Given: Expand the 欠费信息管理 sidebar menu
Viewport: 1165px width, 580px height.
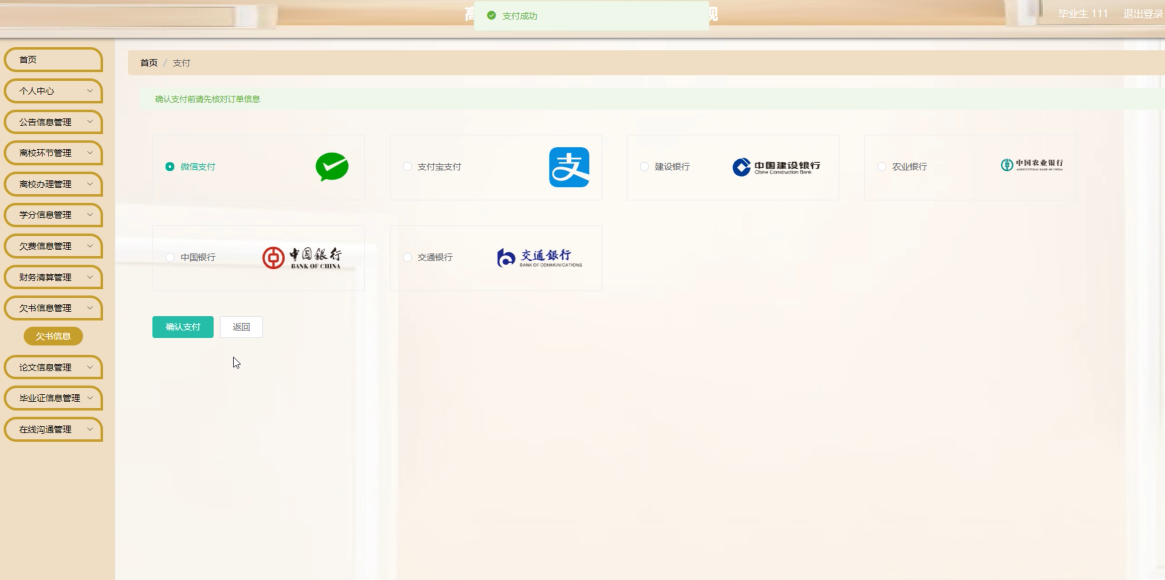Looking at the screenshot, I should coord(53,247).
